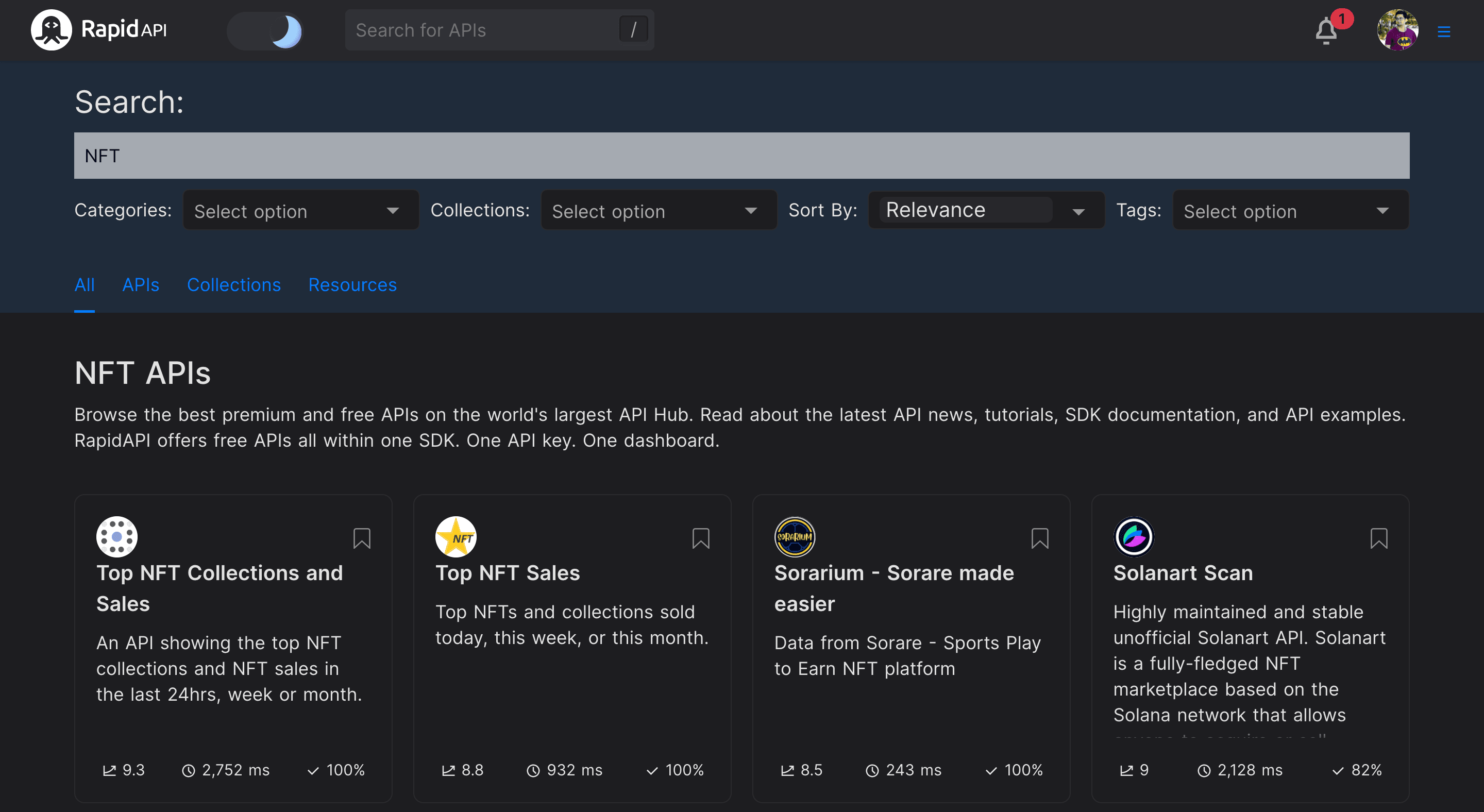
Task: Click the Solanart Scan logo icon
Action: pos(1134,537)
